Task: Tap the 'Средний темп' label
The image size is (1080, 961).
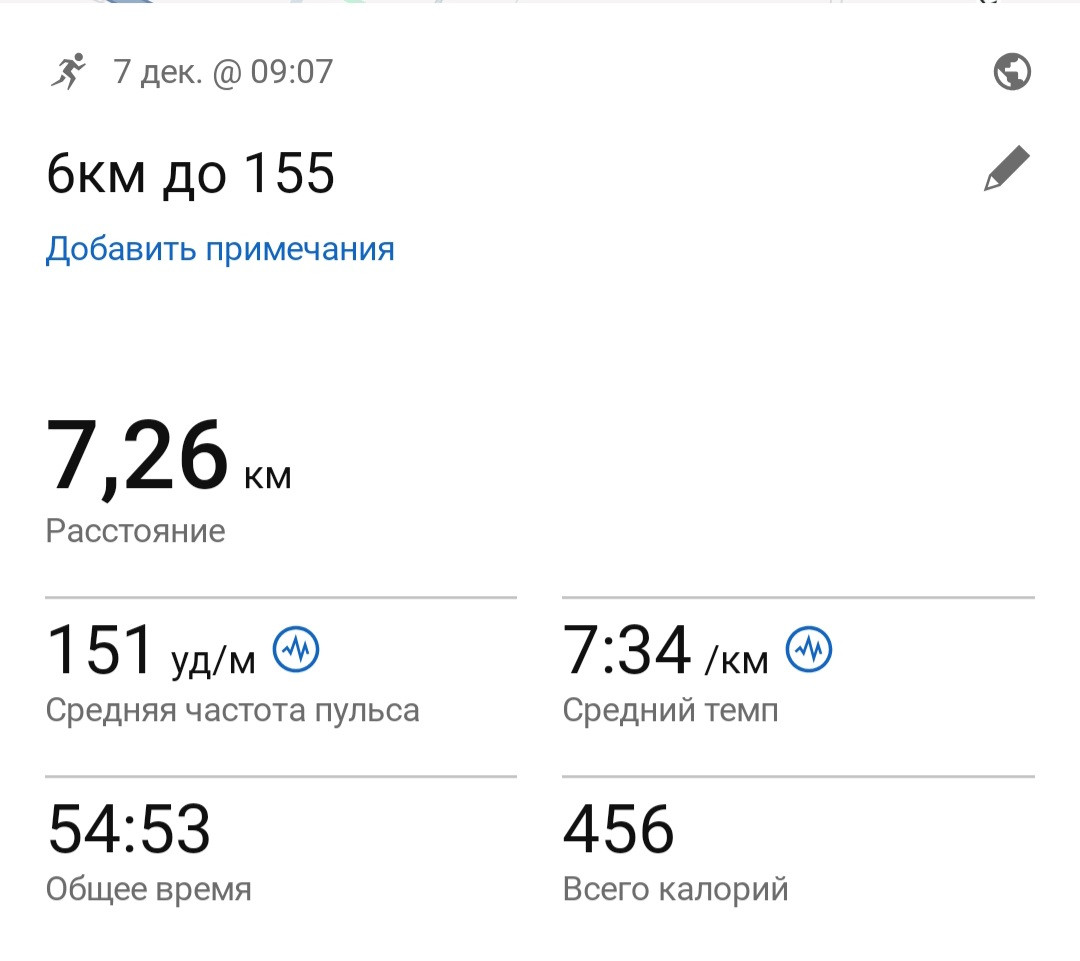Action: coord(671,710)
